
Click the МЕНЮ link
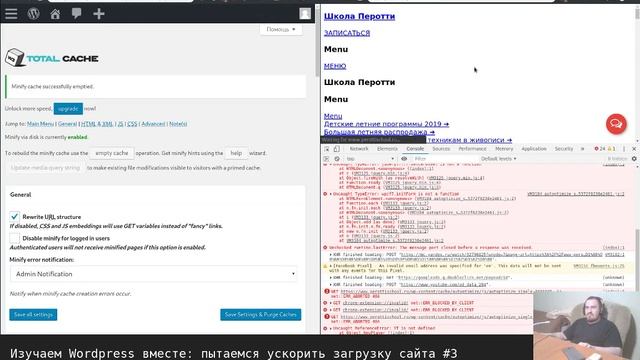coord(335,66)
